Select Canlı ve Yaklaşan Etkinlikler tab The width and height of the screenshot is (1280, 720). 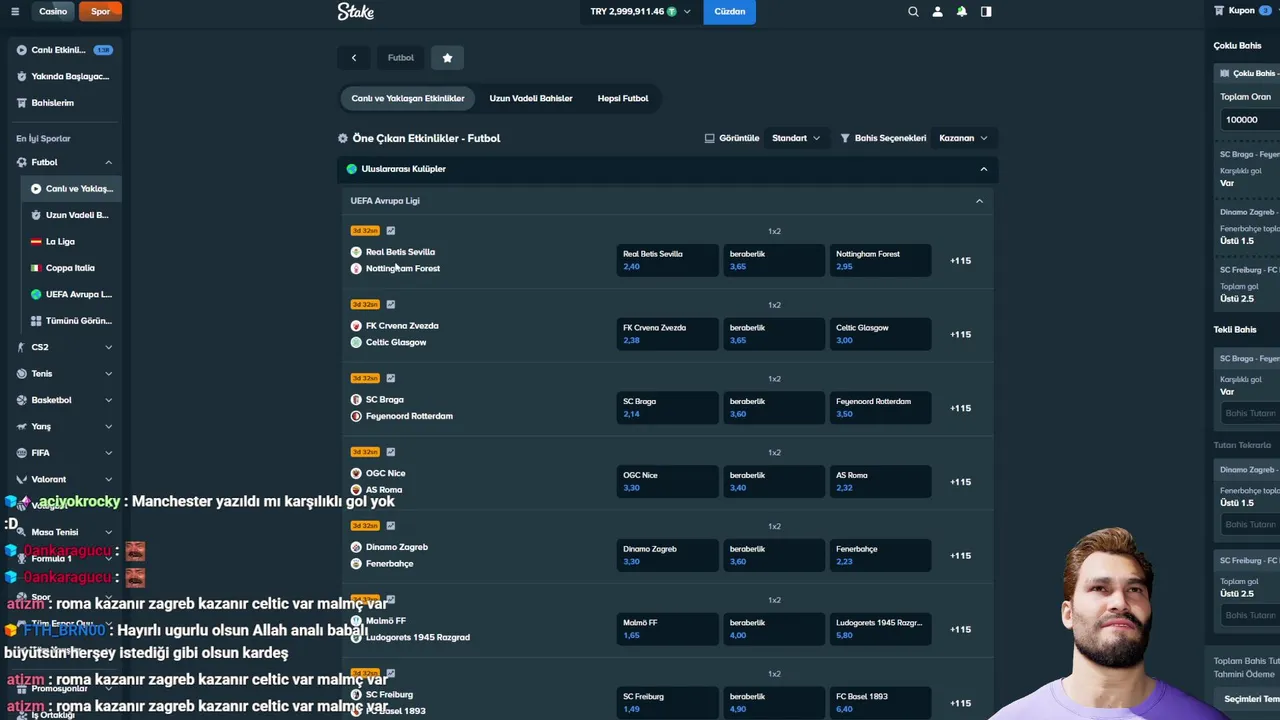[408, 98]
